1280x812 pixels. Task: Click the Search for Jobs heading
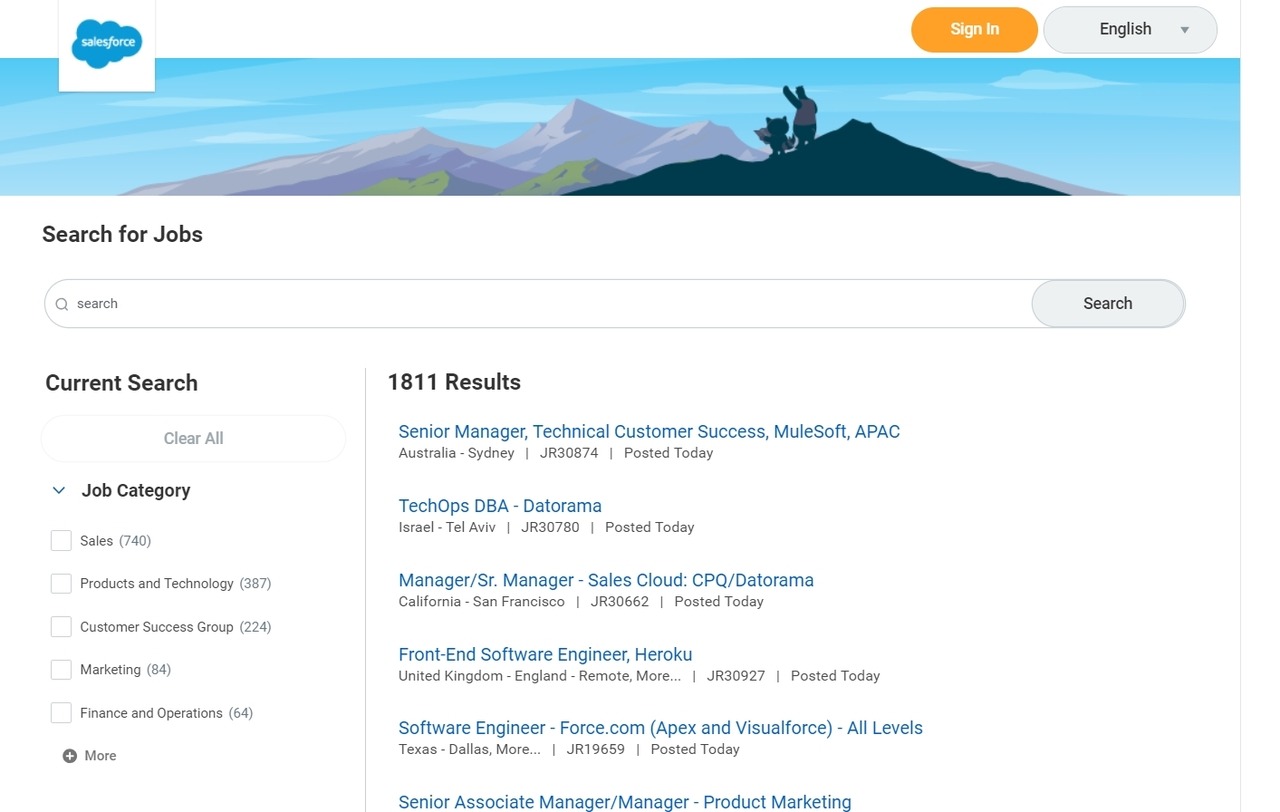coord(122,234)
